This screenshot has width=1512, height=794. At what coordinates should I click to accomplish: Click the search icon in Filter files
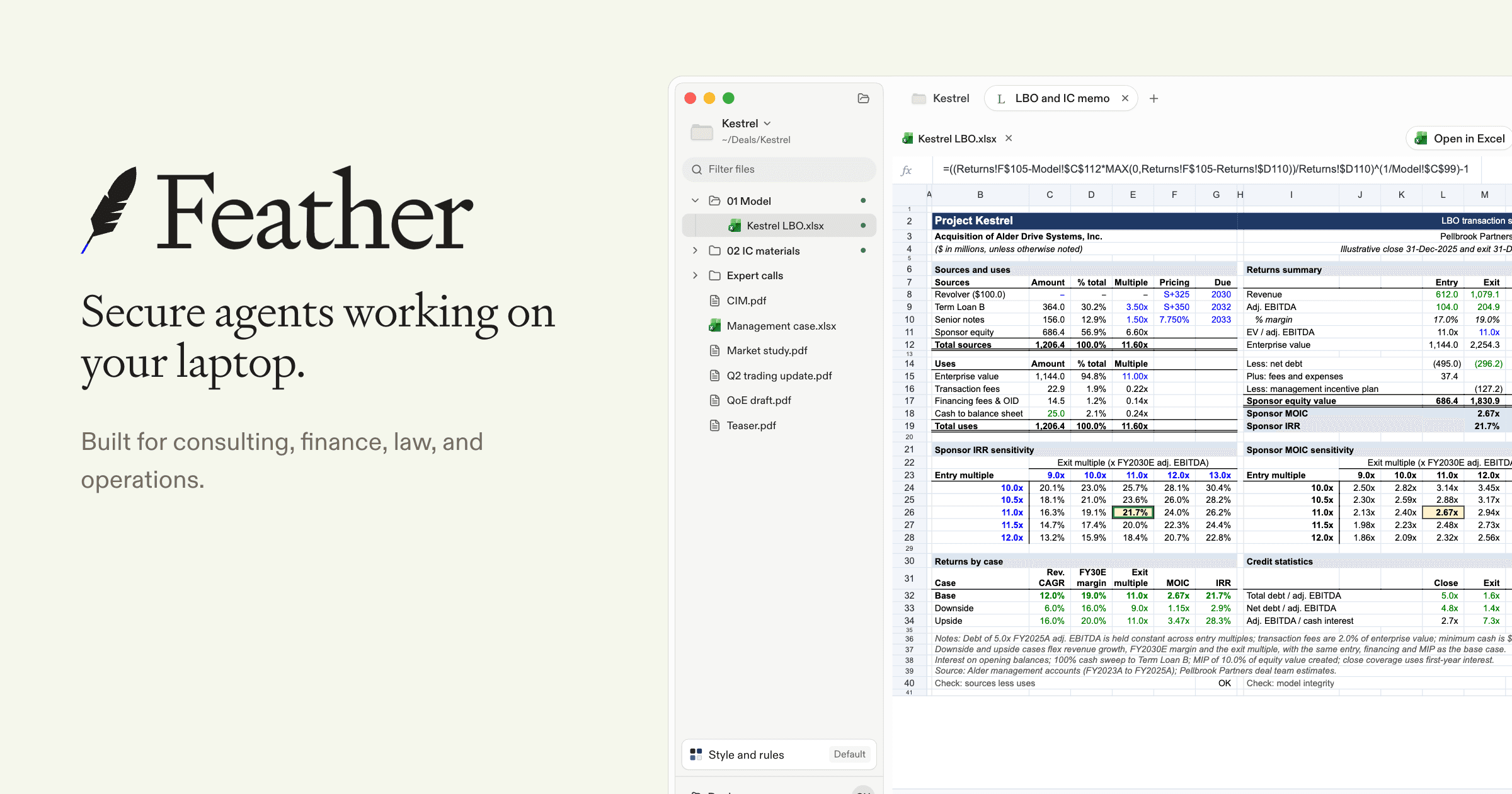tap(697, 170)
